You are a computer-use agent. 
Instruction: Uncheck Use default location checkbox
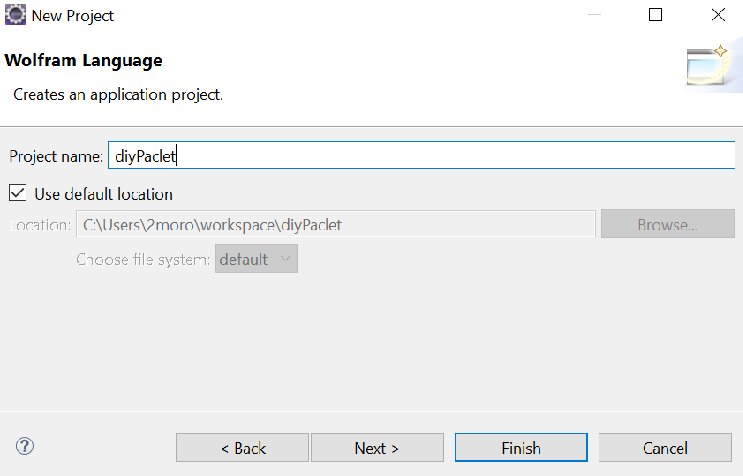18,193
